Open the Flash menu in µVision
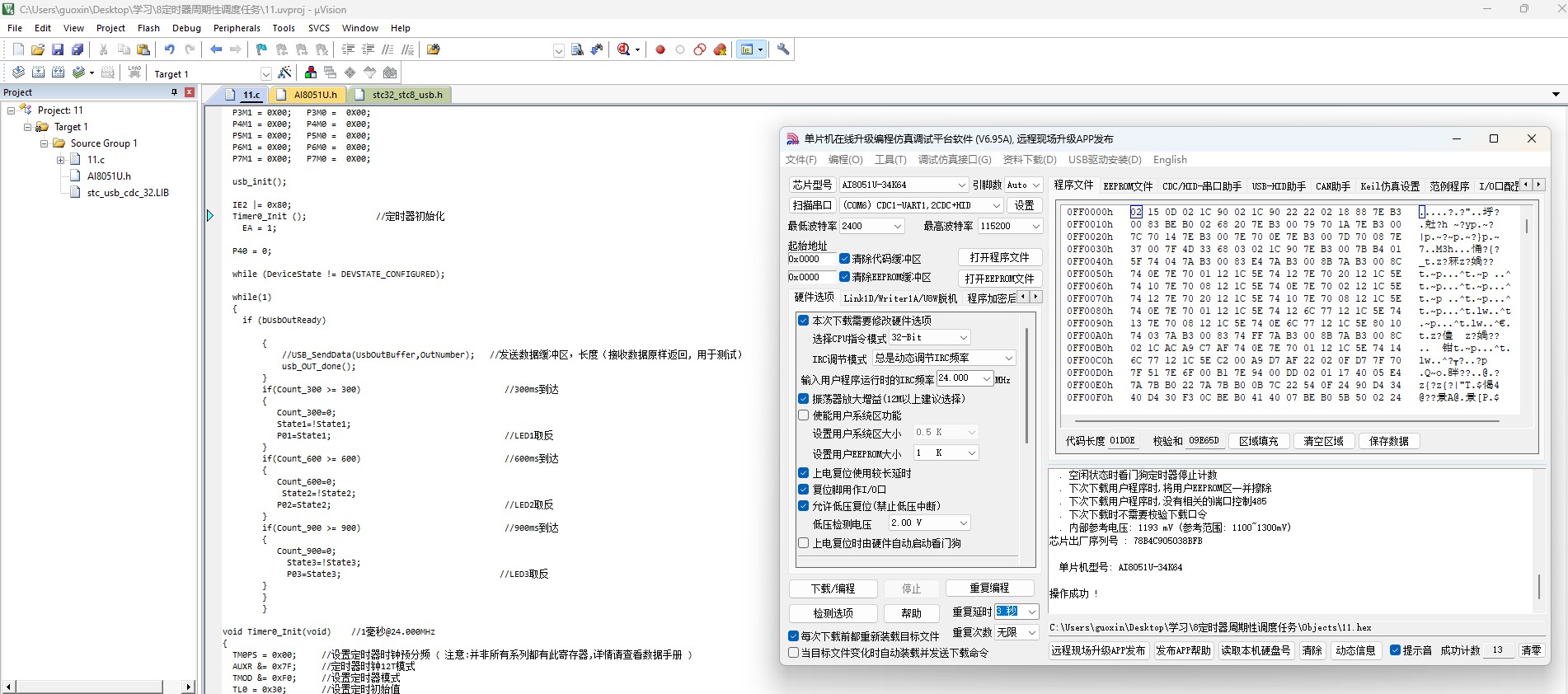Image resolution: width=1568 pixels, height=694 pixels. (148, 28)
